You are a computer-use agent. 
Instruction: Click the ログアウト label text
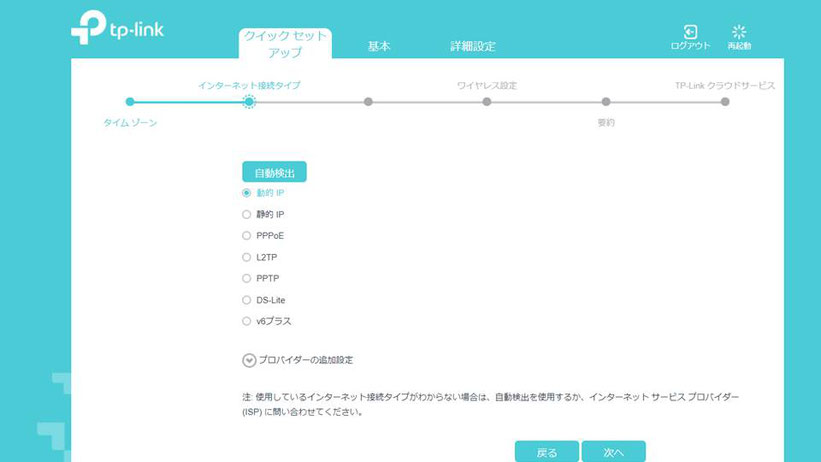690,46
